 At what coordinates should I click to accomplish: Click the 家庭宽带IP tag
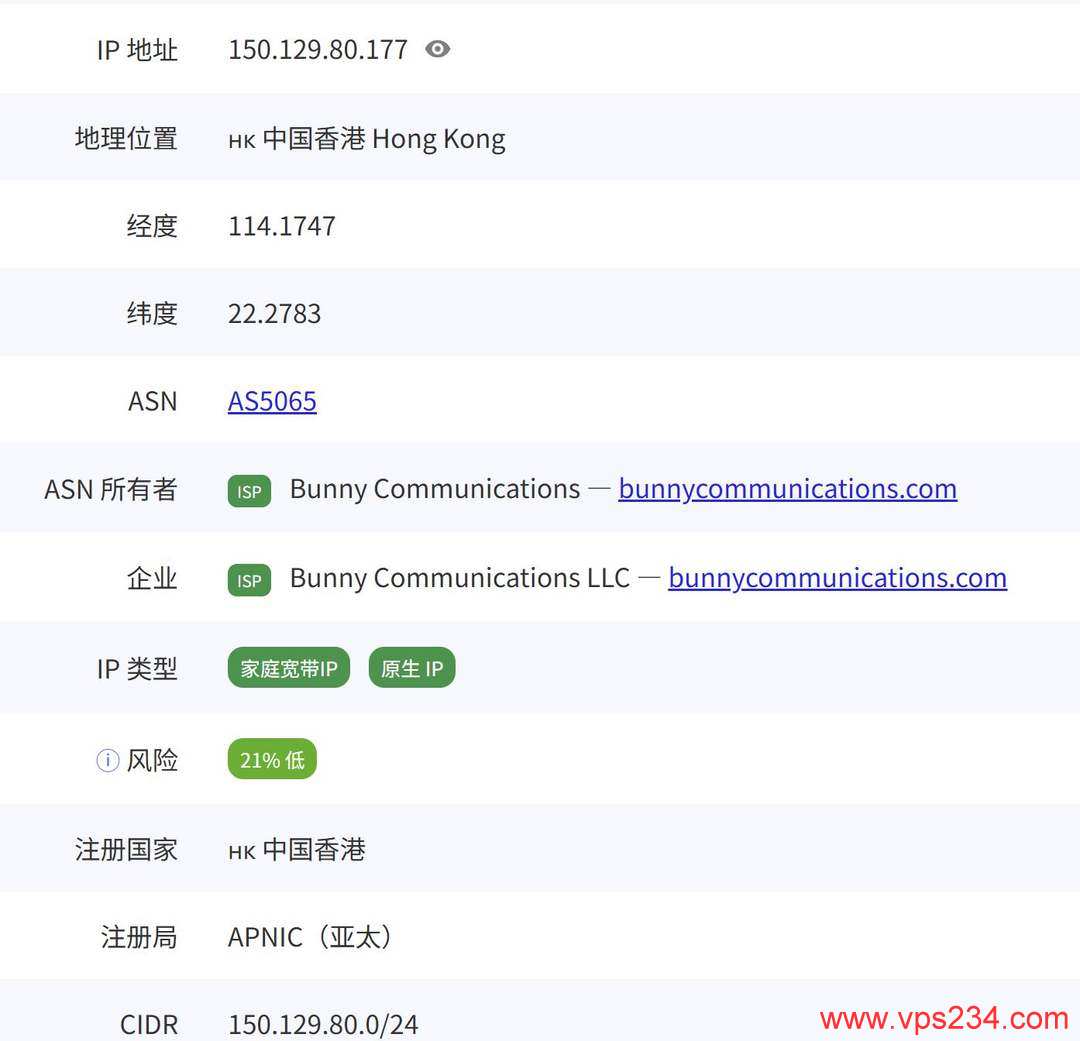point(289,668)
